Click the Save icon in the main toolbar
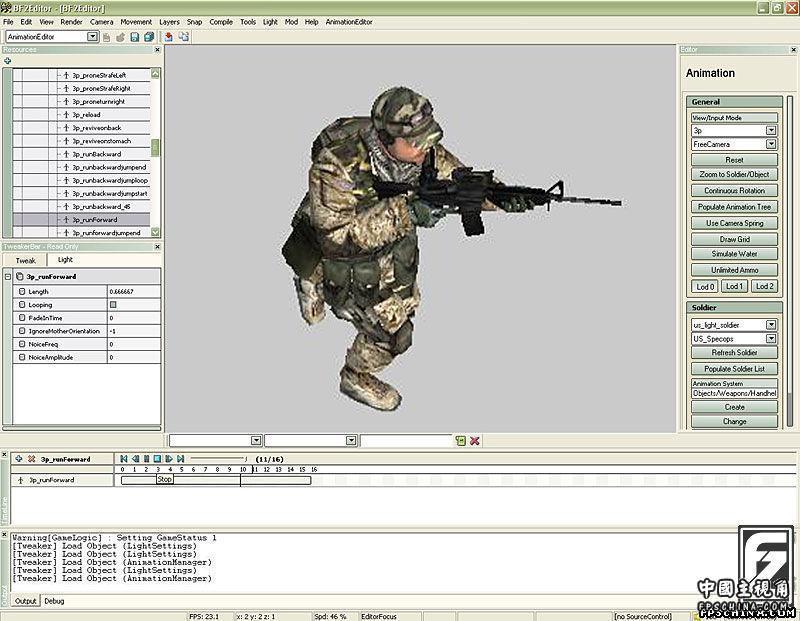Viewport: 800px width, 621px height. click(x=135, y=37)
